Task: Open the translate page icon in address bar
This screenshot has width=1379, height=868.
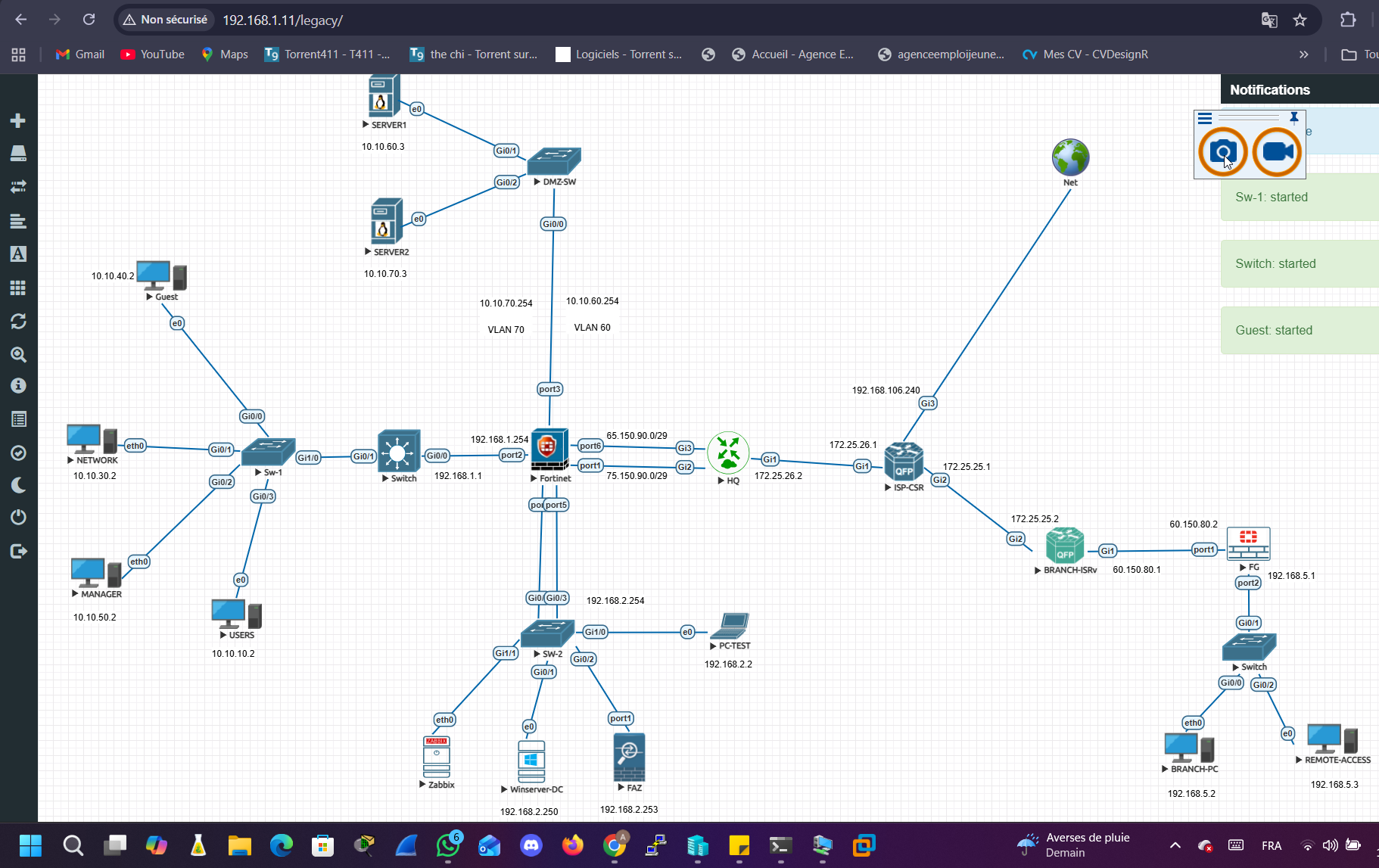Action: (1269, 20)
